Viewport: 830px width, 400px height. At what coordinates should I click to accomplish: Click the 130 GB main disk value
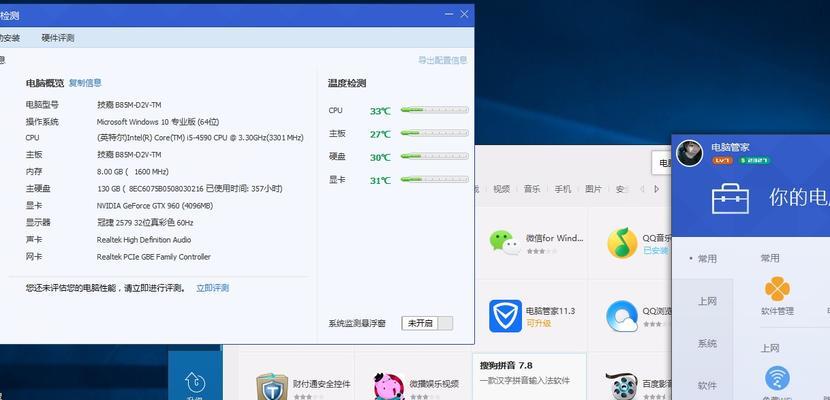(190, 188)
